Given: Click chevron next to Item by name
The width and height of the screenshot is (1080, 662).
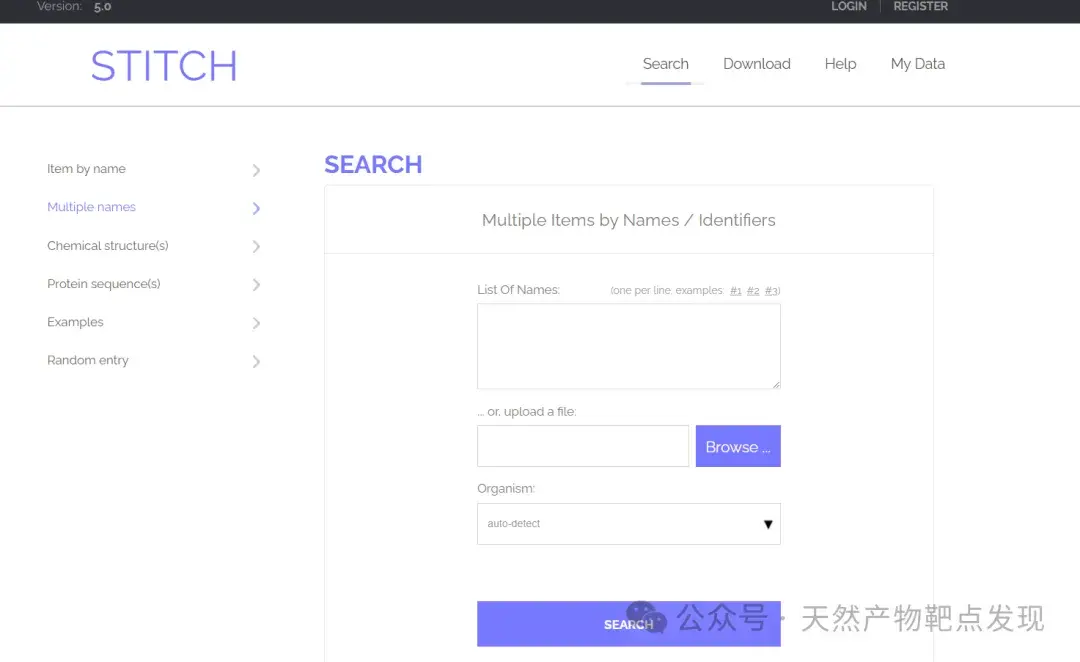Looking at the screenshot, I should 256,170.
